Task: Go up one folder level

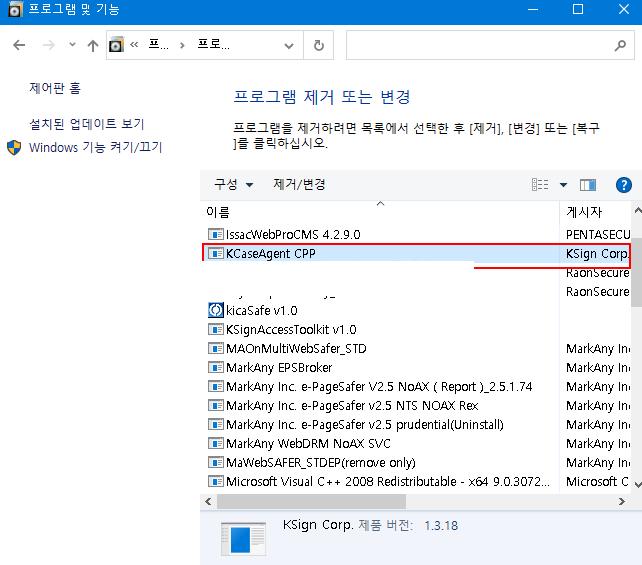Action: pos(93,45)
